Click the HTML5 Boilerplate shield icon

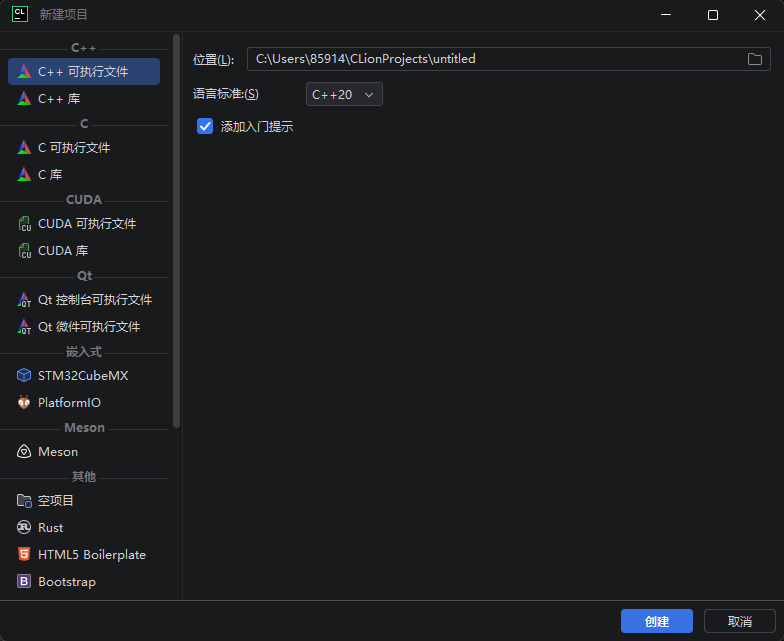pos(24,554)
